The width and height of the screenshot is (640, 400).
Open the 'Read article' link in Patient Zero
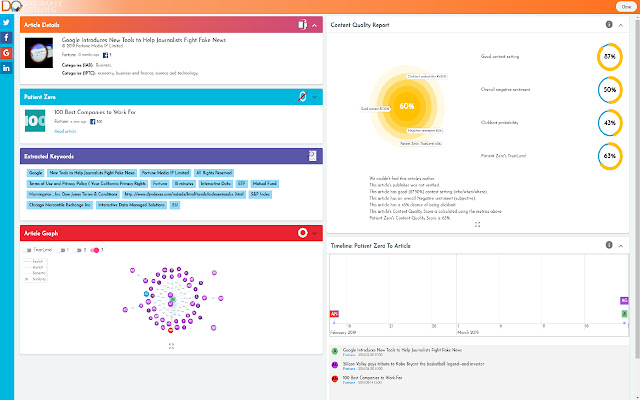pos(64,130)
